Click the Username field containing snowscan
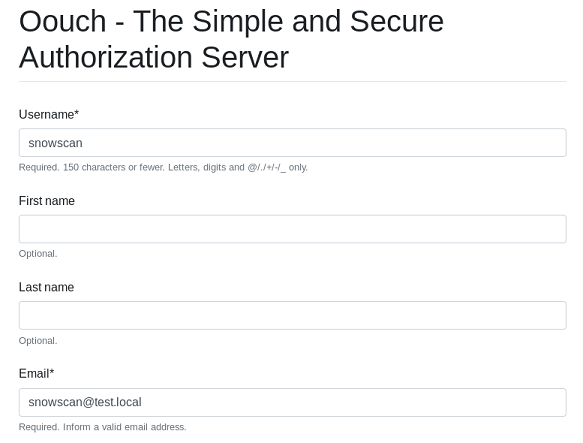Screen dimensions: 583x443 (x=293, y=143)
